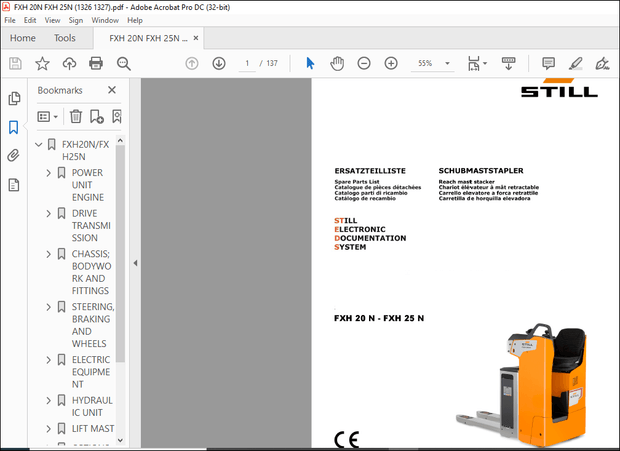Go to previous page arrow
The height and width of the screenshot is (451, 620).
tap(192, 63)
